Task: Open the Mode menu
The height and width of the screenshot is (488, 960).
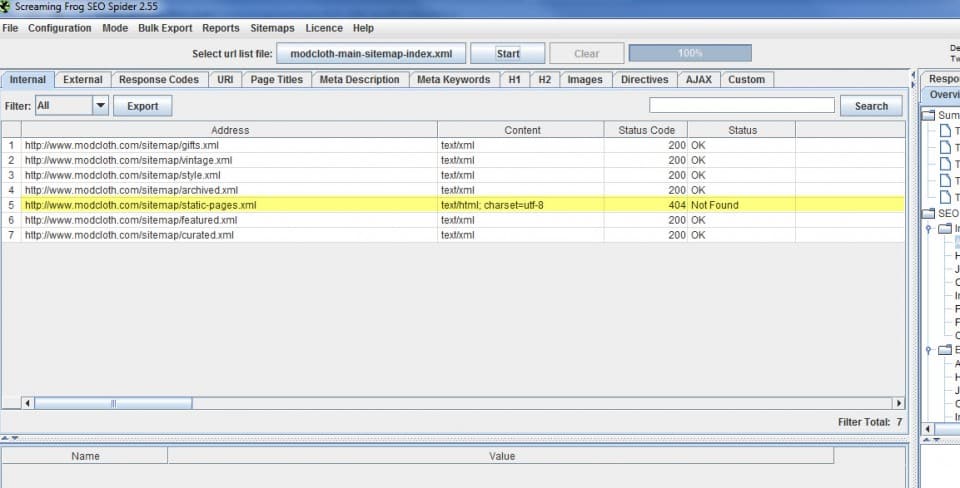Action: click(x=115, y=28)
